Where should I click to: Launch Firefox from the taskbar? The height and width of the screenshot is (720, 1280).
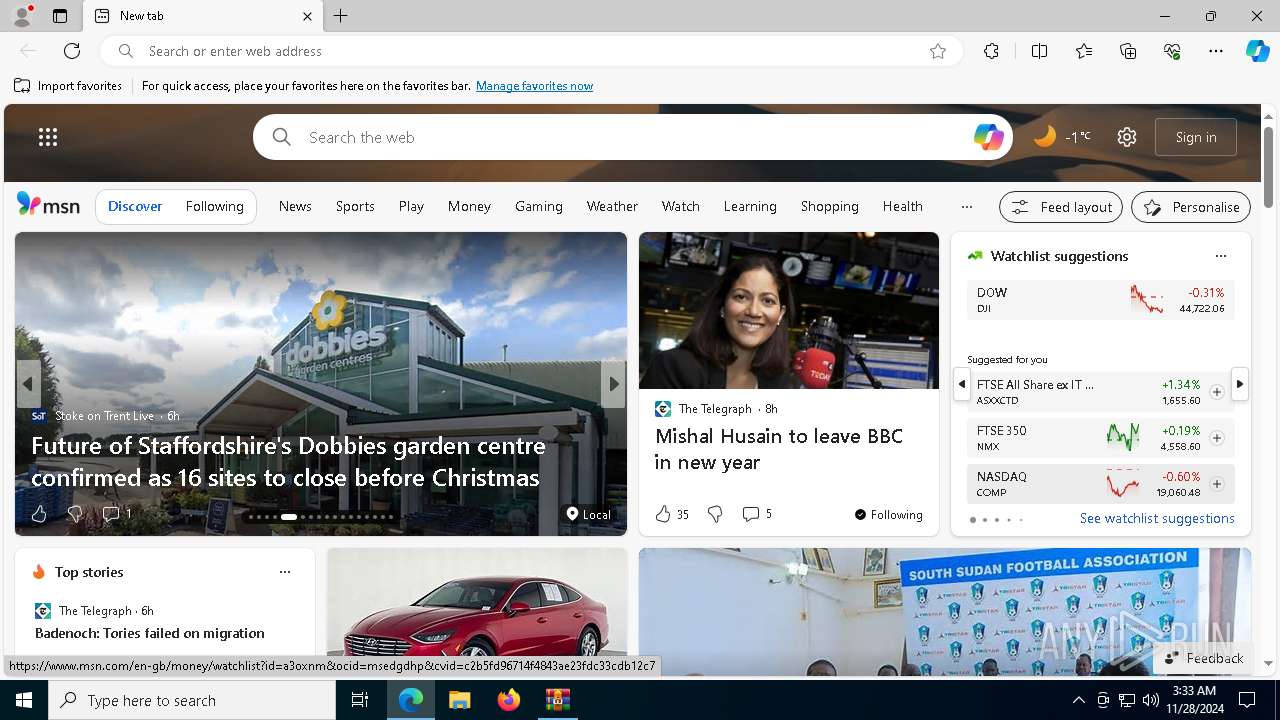(508, 700)
